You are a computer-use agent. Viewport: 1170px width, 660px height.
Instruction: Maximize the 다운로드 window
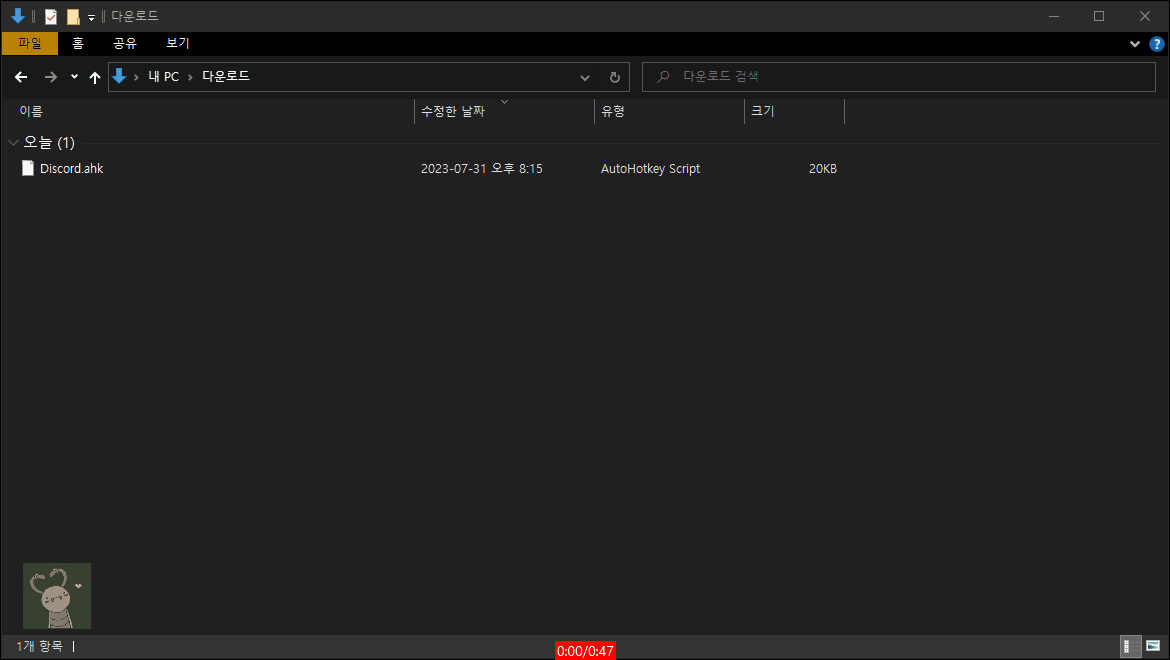click(x=1098, y=16)
